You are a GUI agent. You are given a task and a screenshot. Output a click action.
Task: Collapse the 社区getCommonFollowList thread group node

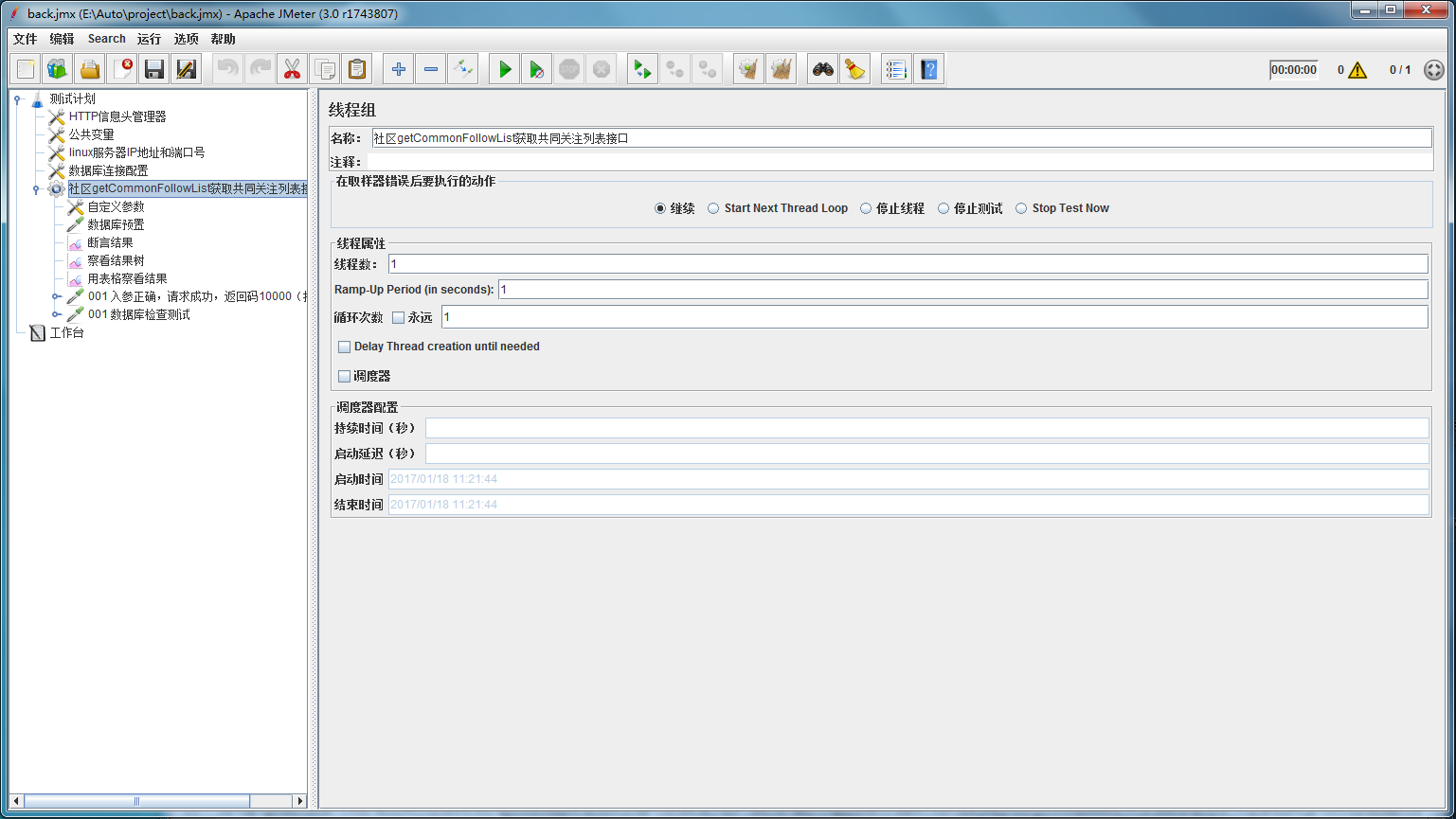click(x=36, y=188)
